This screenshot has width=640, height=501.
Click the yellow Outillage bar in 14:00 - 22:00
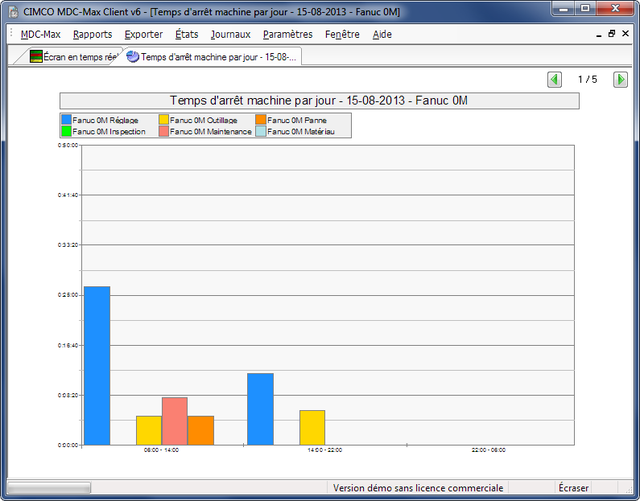click(312, 428)
